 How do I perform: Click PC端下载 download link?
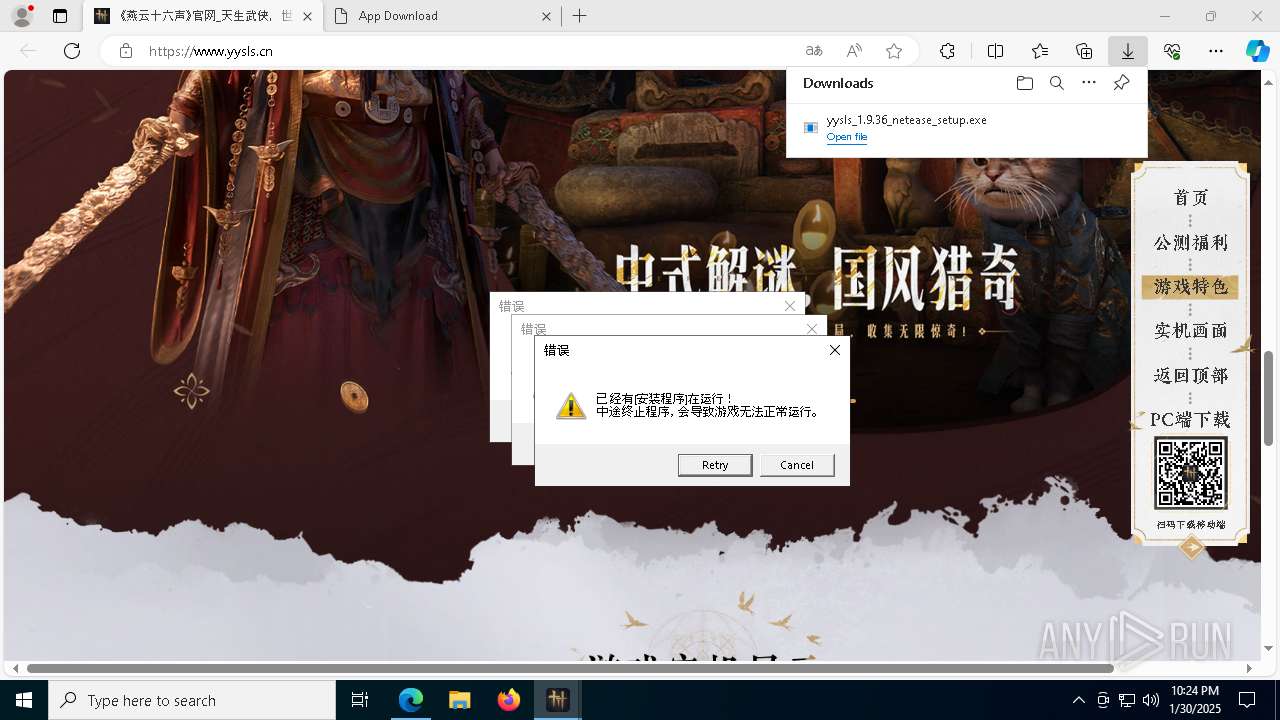pyautogui.click(x=1190, y=420)
